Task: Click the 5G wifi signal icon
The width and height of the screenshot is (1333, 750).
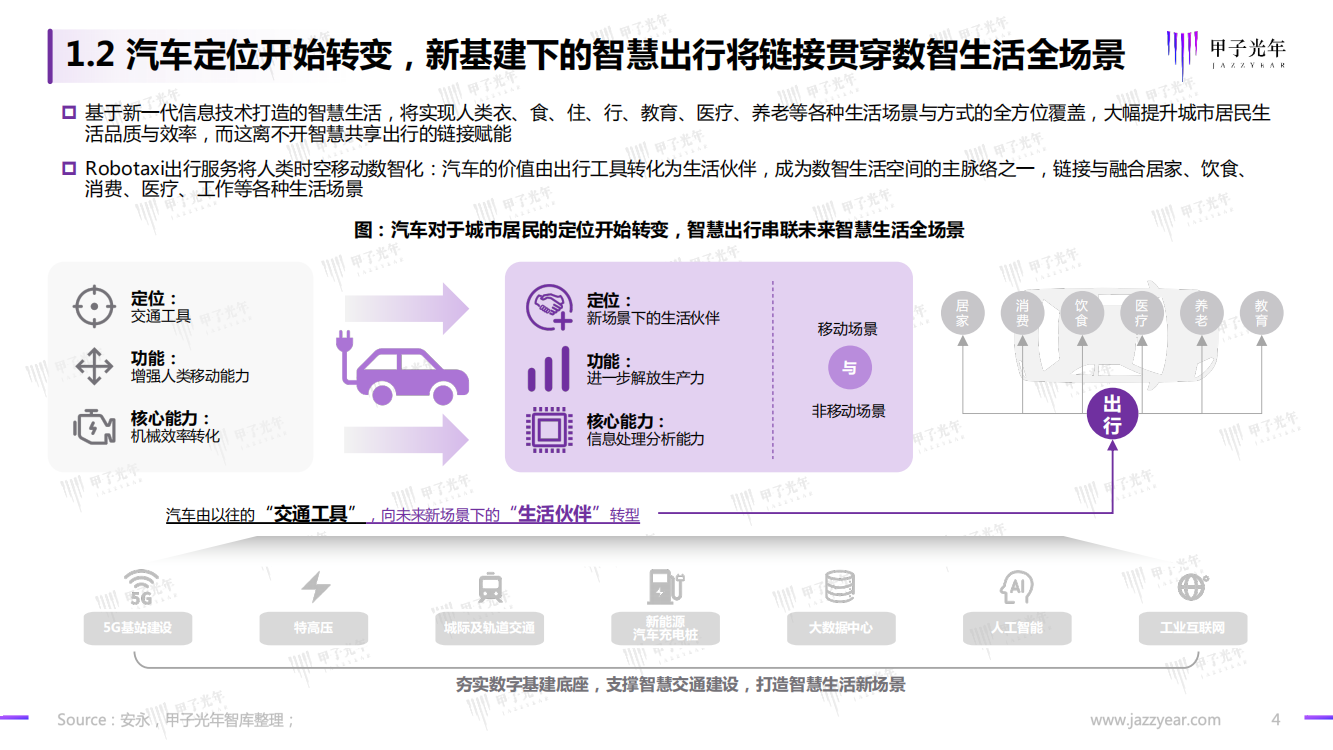Action: (x=141, y=588)
